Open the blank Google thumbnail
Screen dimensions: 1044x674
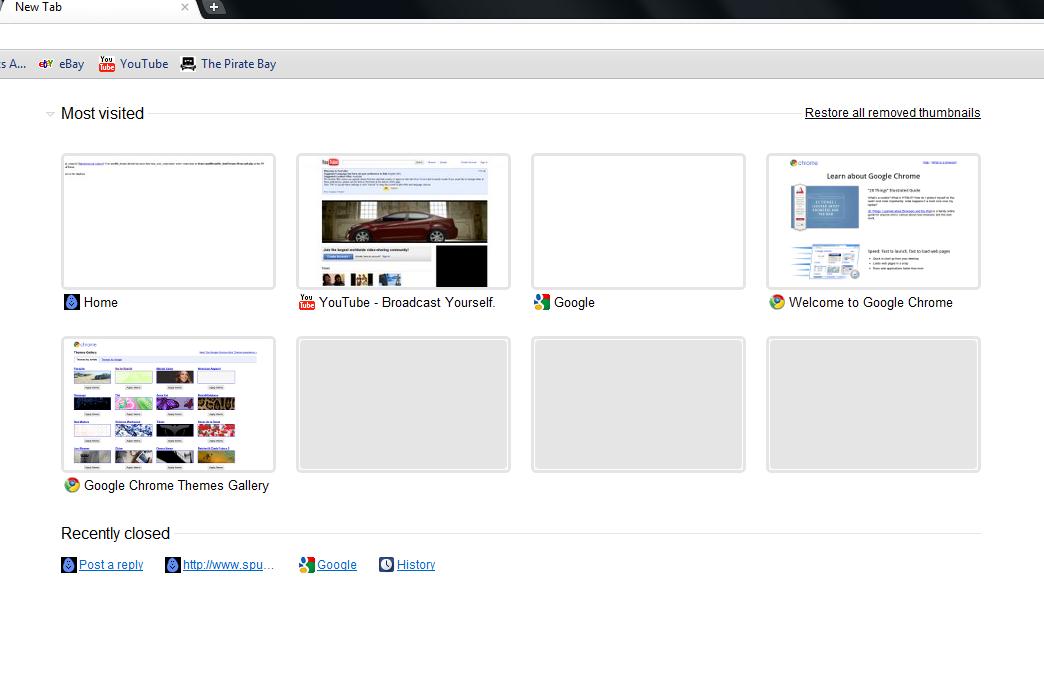pos(638,221)
